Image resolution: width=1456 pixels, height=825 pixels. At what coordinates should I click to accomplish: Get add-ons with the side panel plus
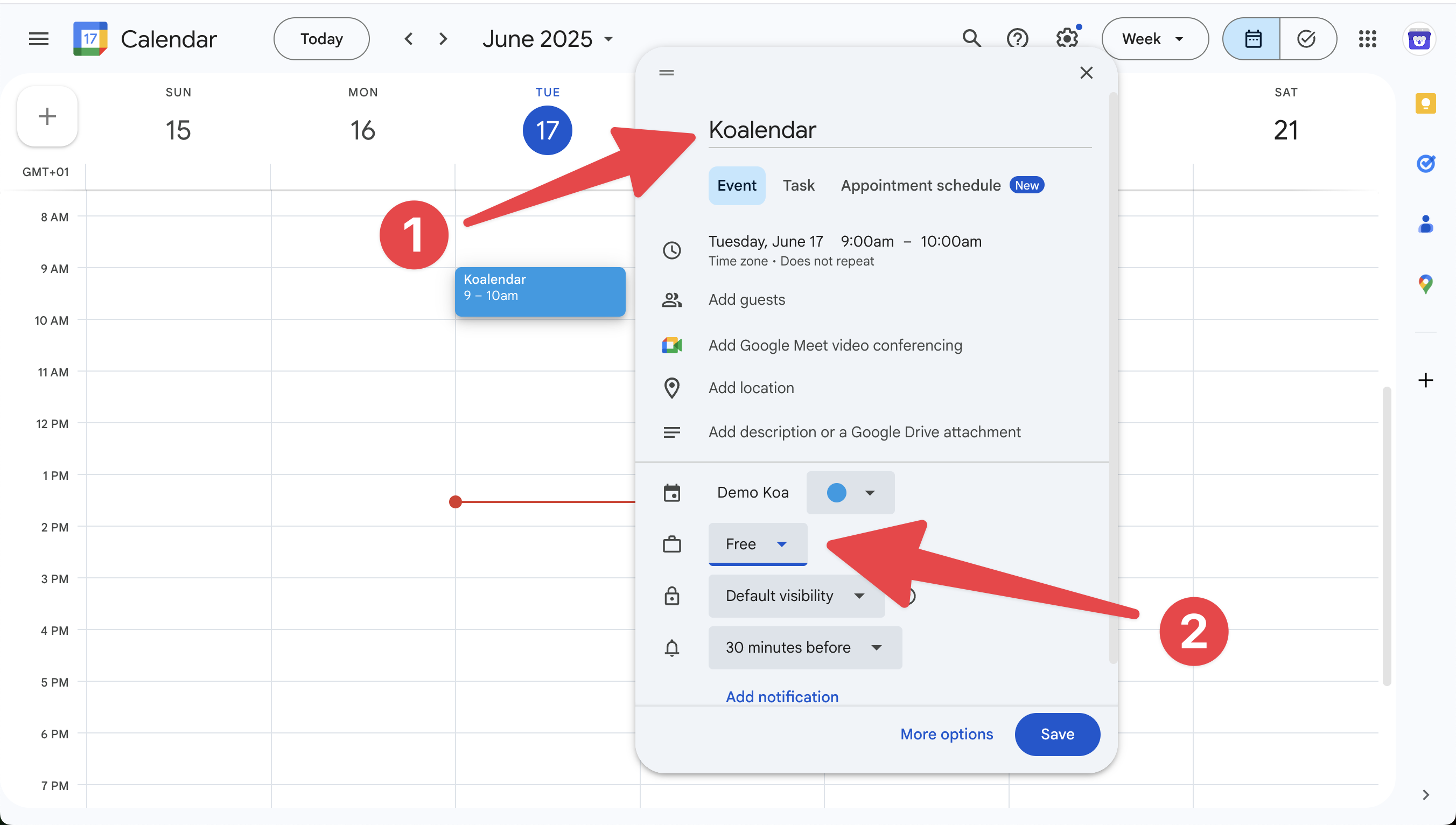pyautogui.click(x=1425, y=380)
